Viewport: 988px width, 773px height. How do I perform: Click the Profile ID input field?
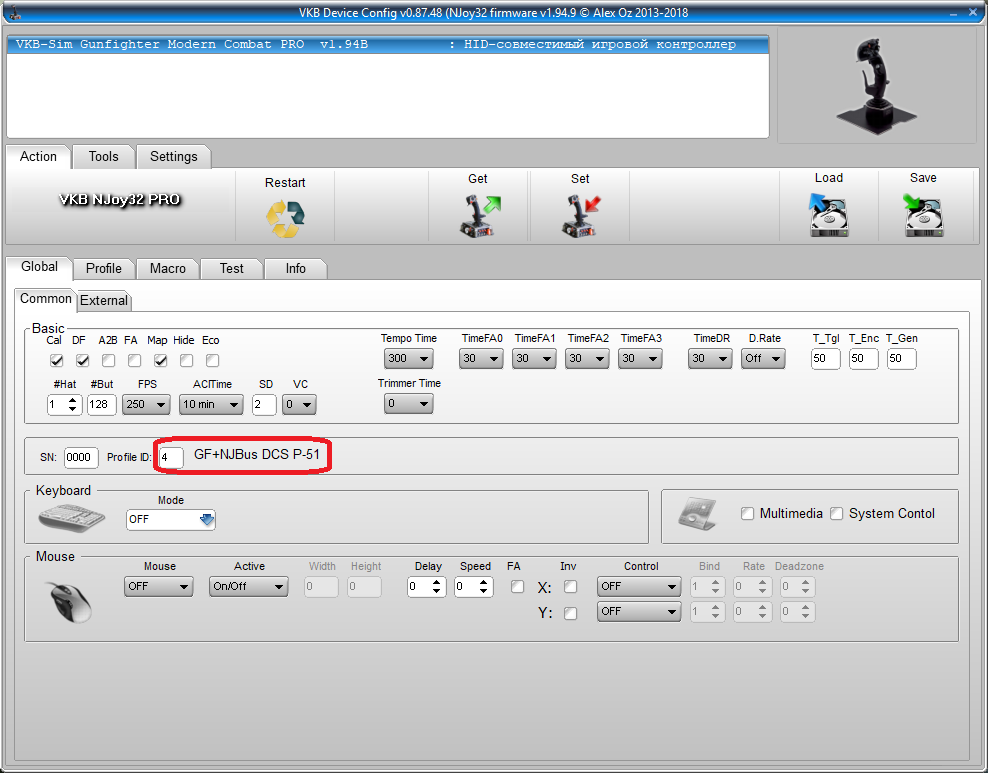(x=171, y=457)
